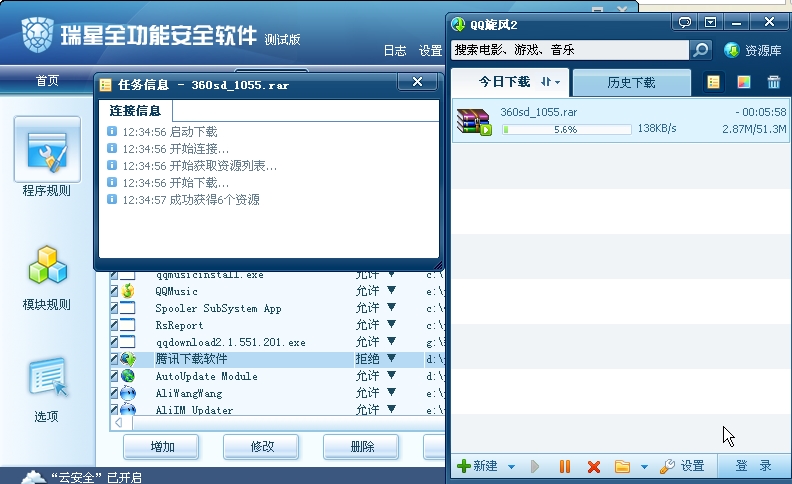The width and height of the screenshot is (792, 484).
Task: Toggle checkbox for qqmusicinstall.exe rule
Action: (x=114, y=275)
